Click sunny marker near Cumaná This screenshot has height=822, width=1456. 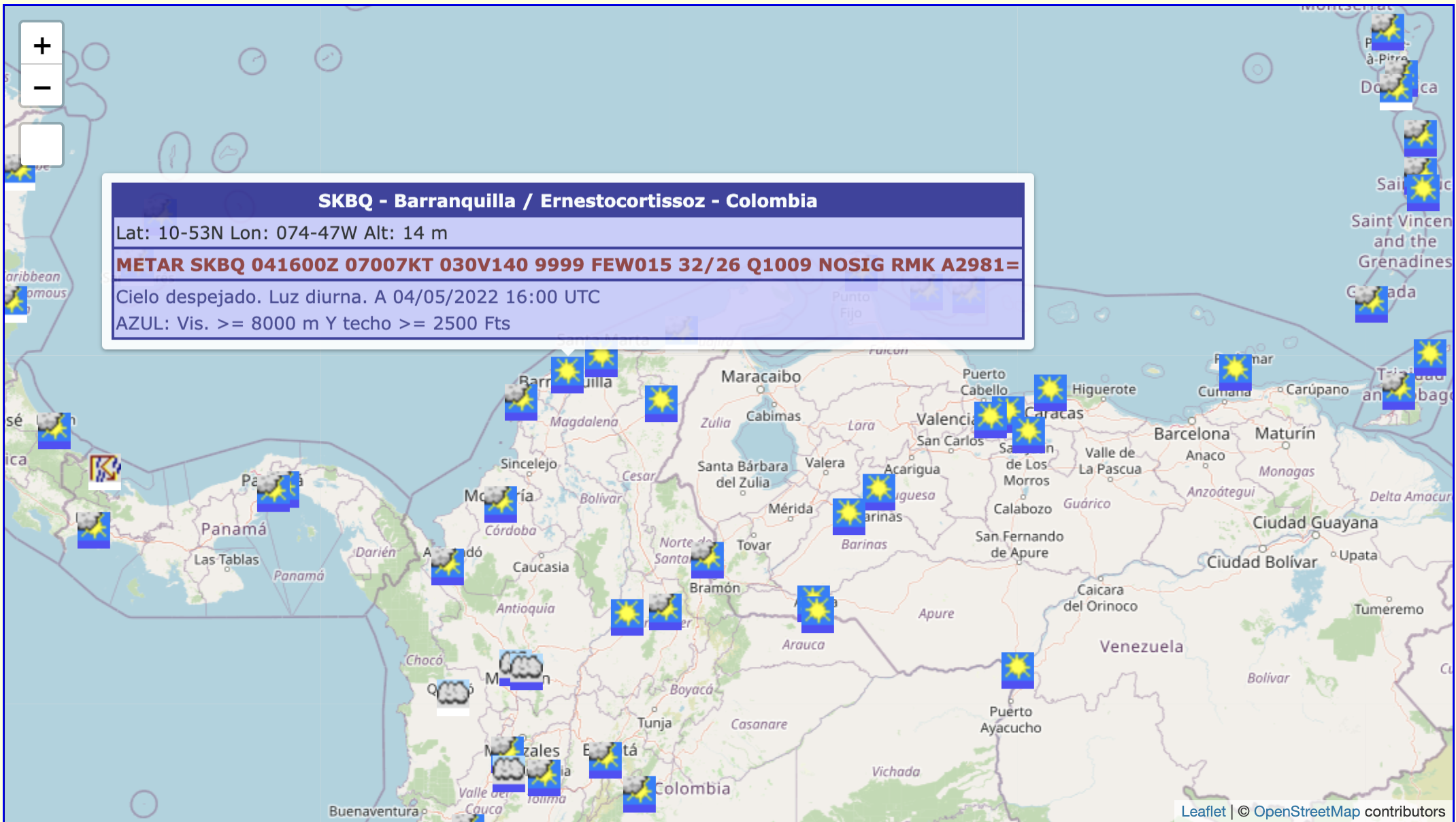(x=1235, y=372)
